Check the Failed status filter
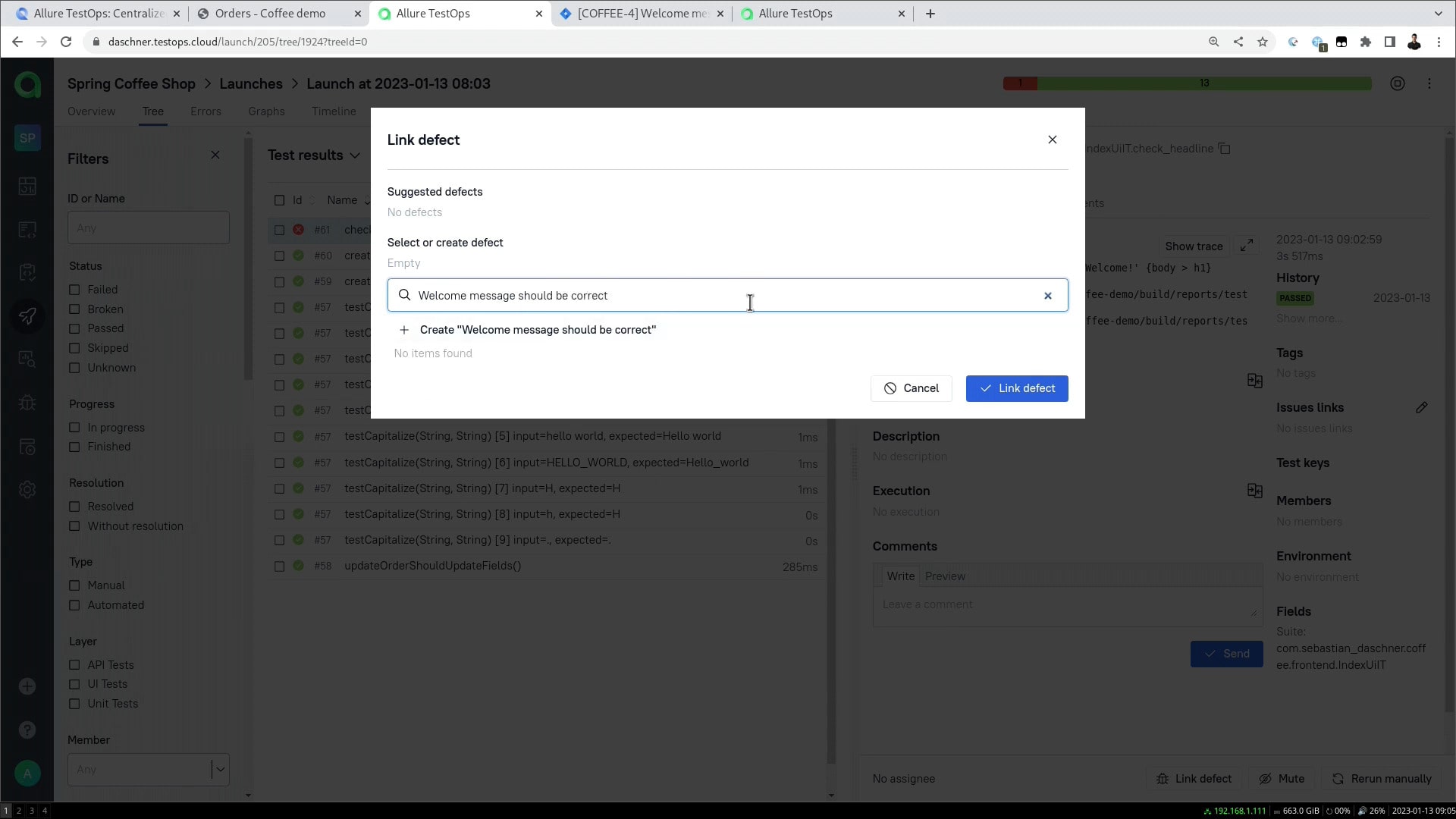Image resolution: width=1456 pixels, height=819 pixels. (x=74, y=290)
